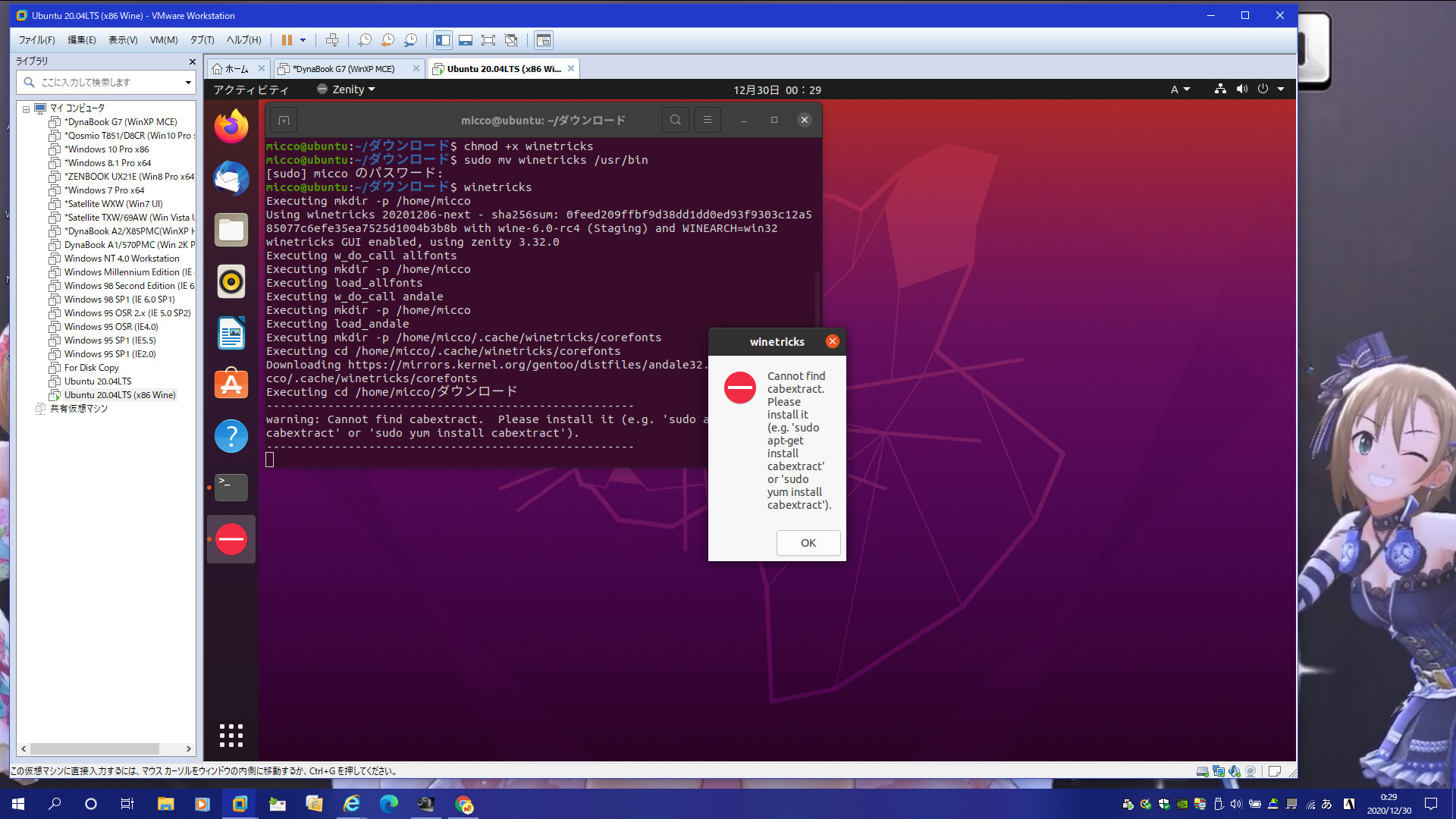Click the Terminal icon in the dock
Viewport: 1456px width, 819px height.
coord(231,488)
